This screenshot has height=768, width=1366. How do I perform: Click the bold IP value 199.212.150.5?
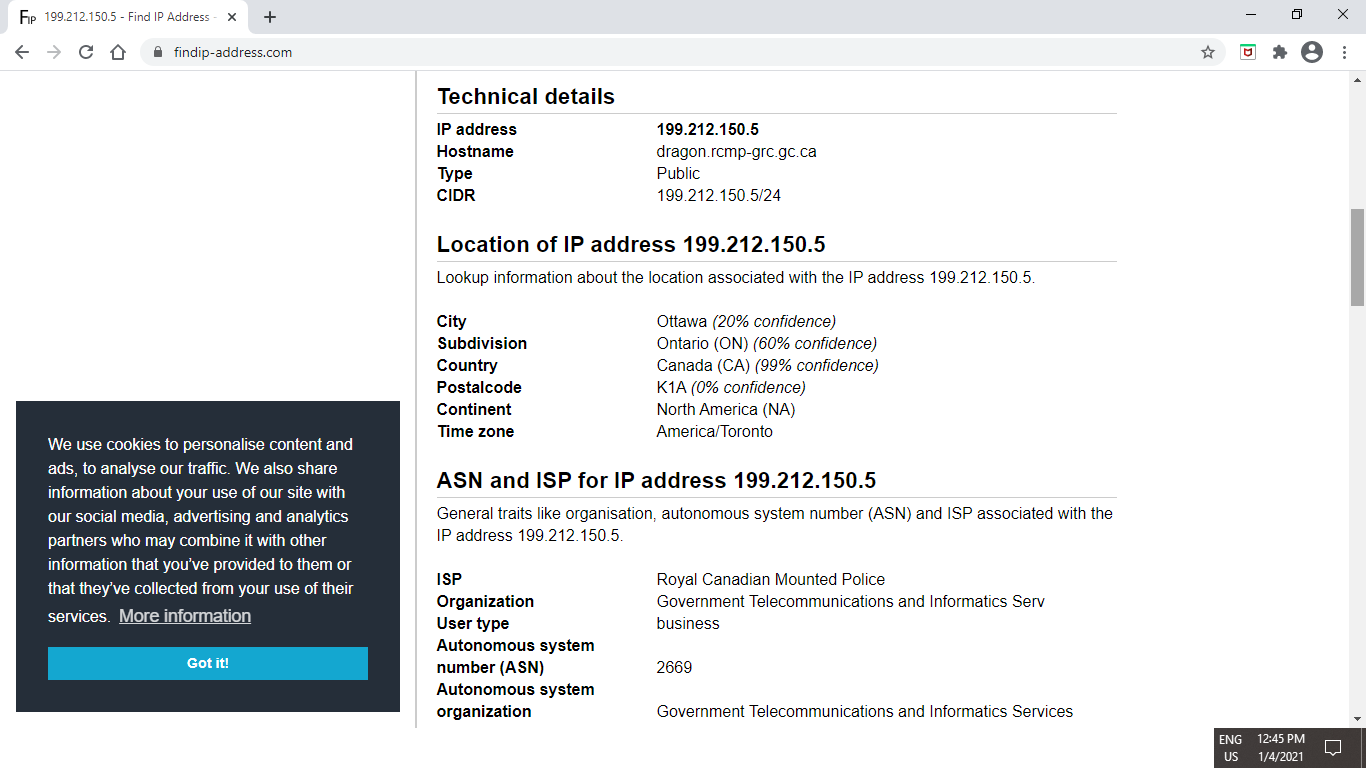(708, 130)
